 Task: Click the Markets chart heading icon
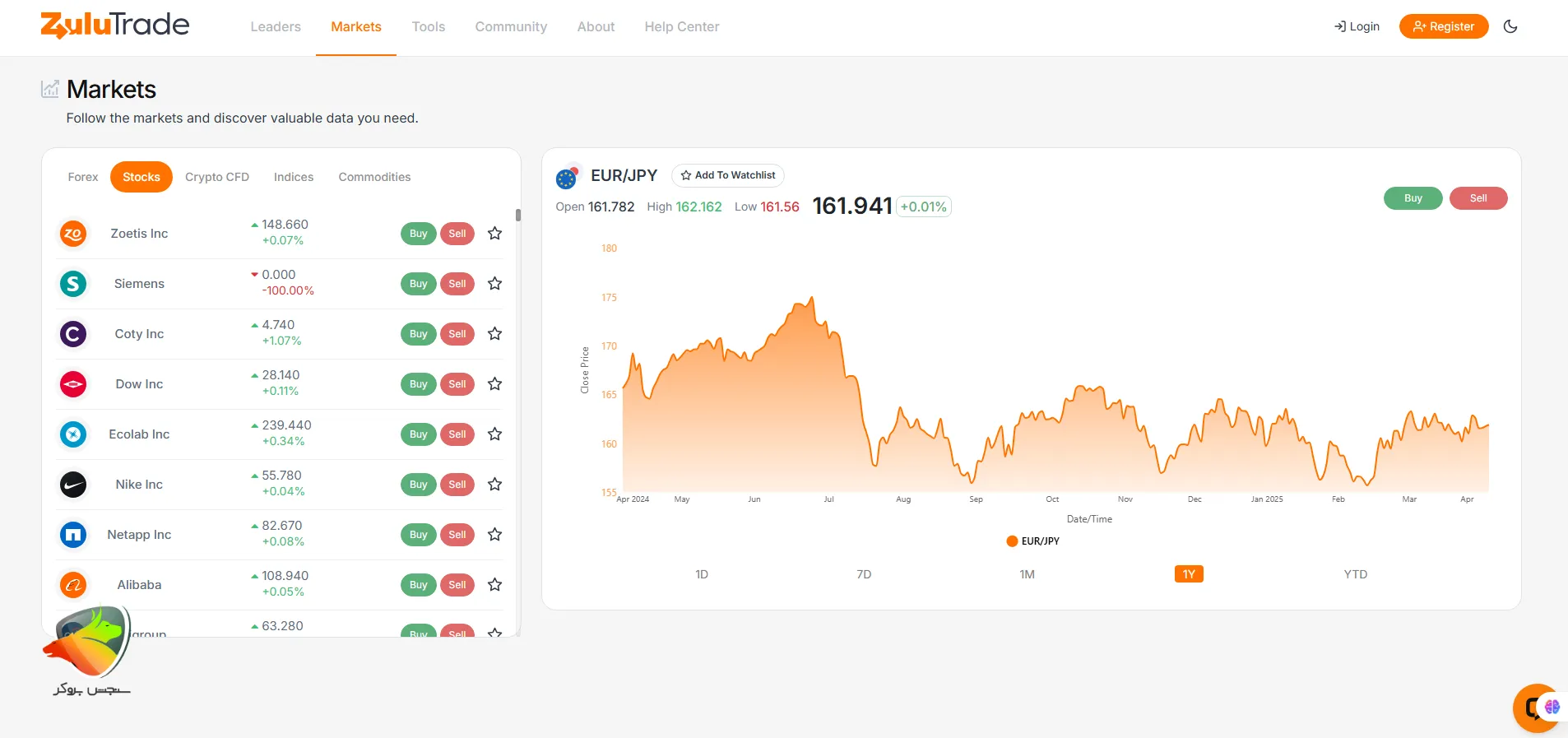[x=50, y=89]
